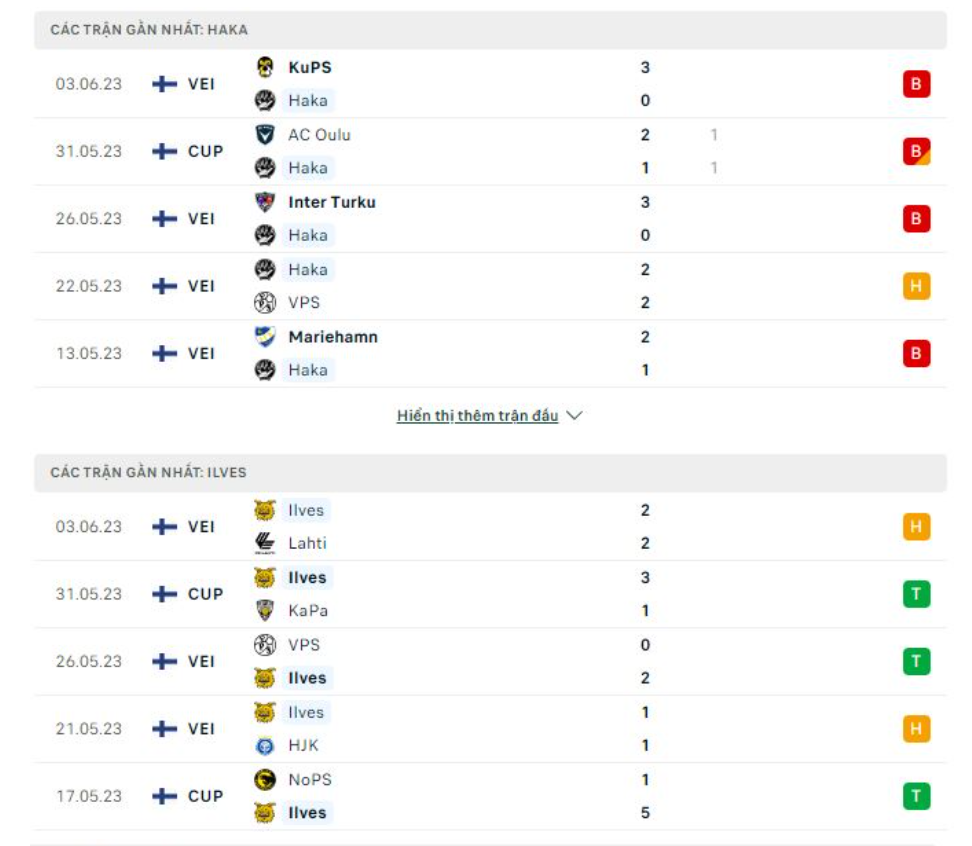
Task: Click the NoPS club logo
Action: click(x=265, y=780)
